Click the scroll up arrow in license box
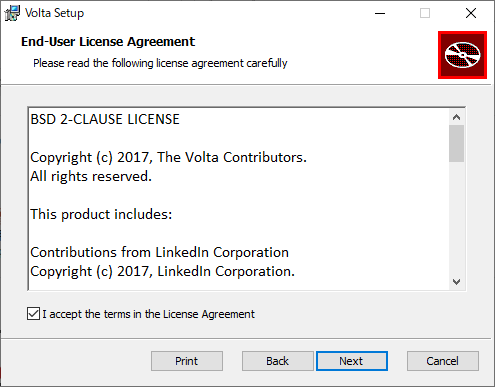The height and width of the screenshot is (387, 495). [x=456, y=117]
